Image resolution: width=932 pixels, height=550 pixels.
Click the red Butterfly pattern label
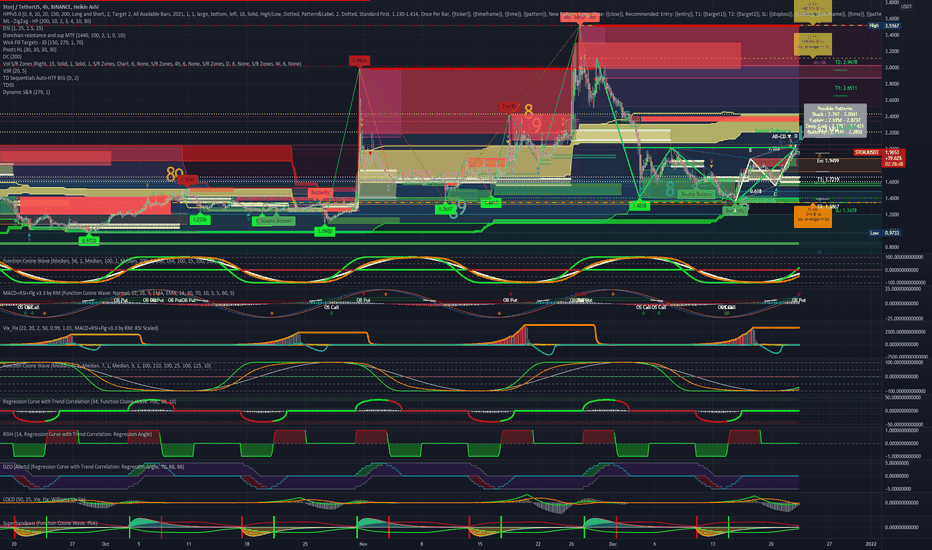pyautogui.click(x=320, y=193)
